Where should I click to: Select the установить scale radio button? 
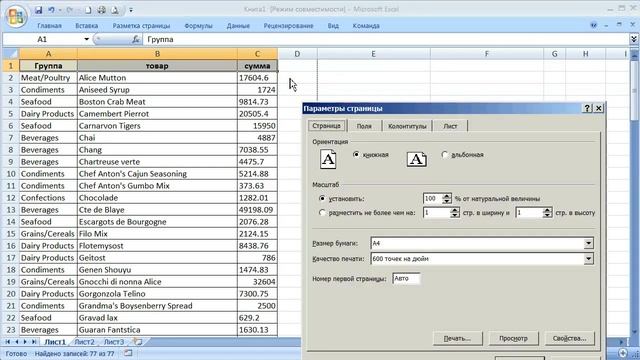coord(322,198)
